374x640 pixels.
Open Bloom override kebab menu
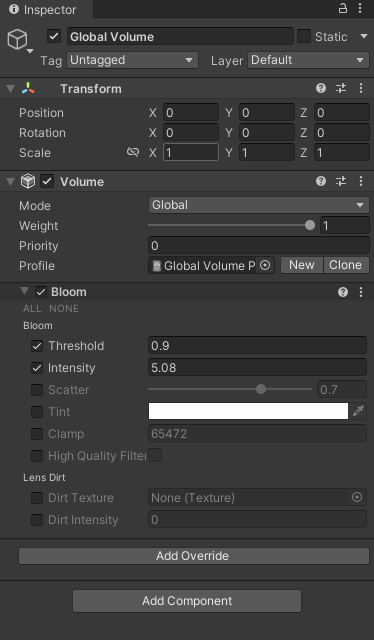pos(361,292)
